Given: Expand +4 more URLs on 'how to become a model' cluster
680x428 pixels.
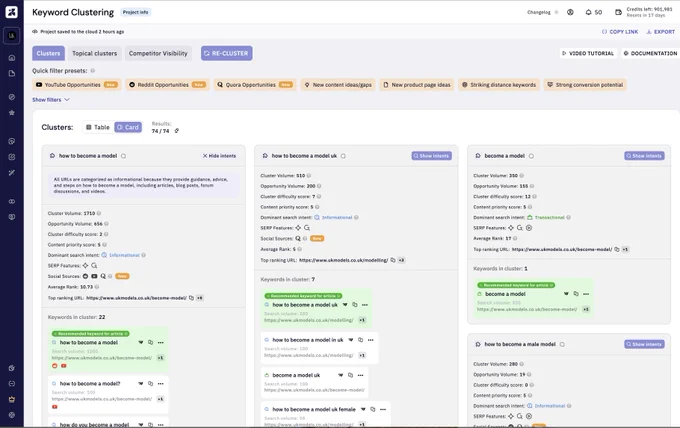Looking at the screenshot, I should tap(200, 298).
